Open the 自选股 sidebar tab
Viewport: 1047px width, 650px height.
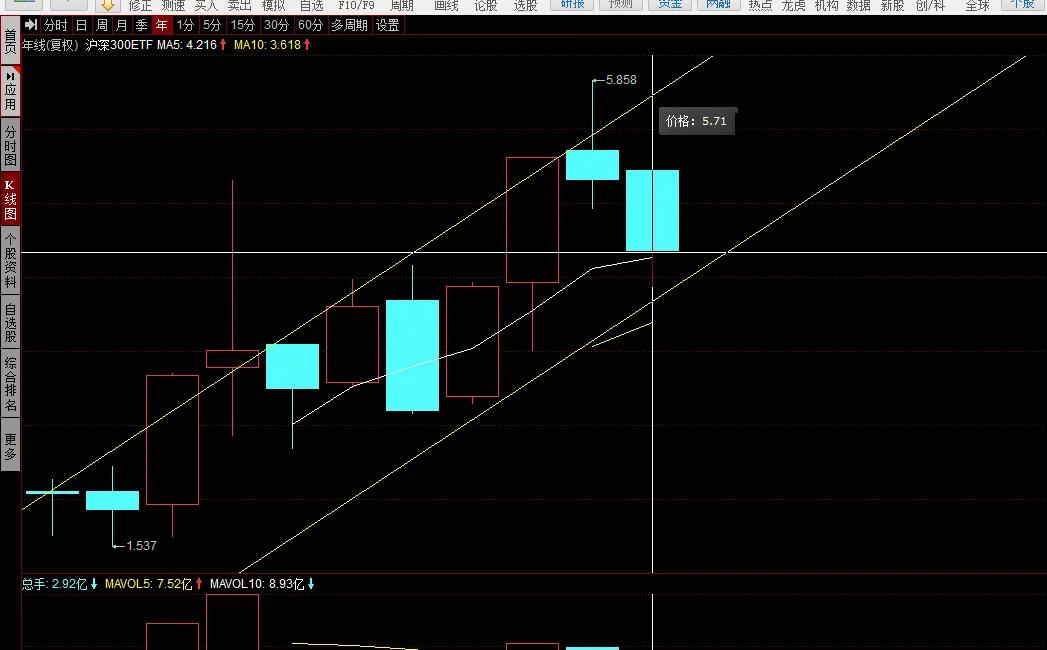[x=10, y=323]
